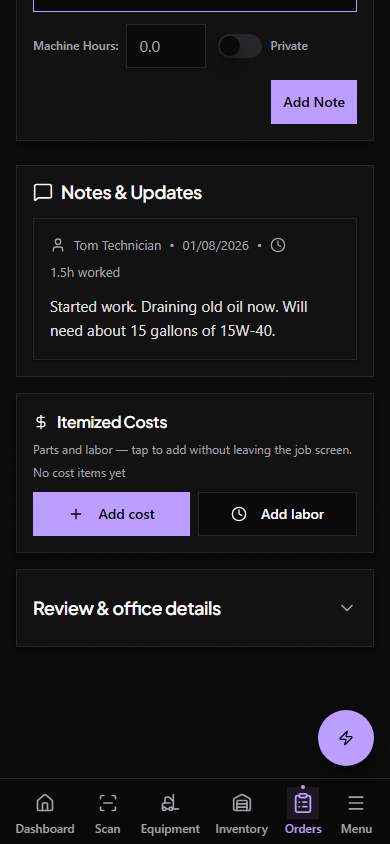Click the Add Note button
The width and height of the screenshot is (390, 844).
(x=314, y=102)
